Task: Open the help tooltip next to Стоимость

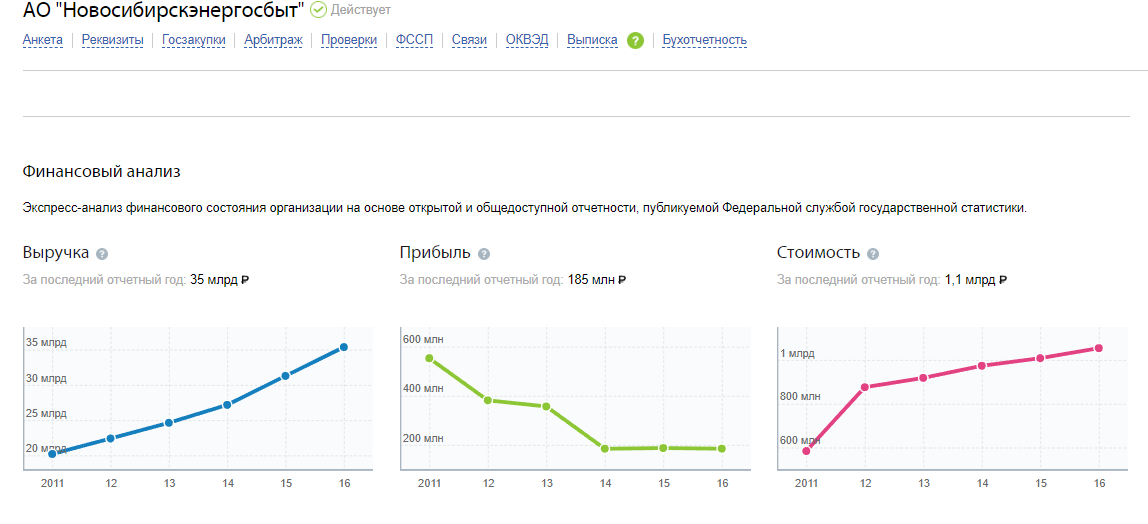Action: [x=873, y=254]
